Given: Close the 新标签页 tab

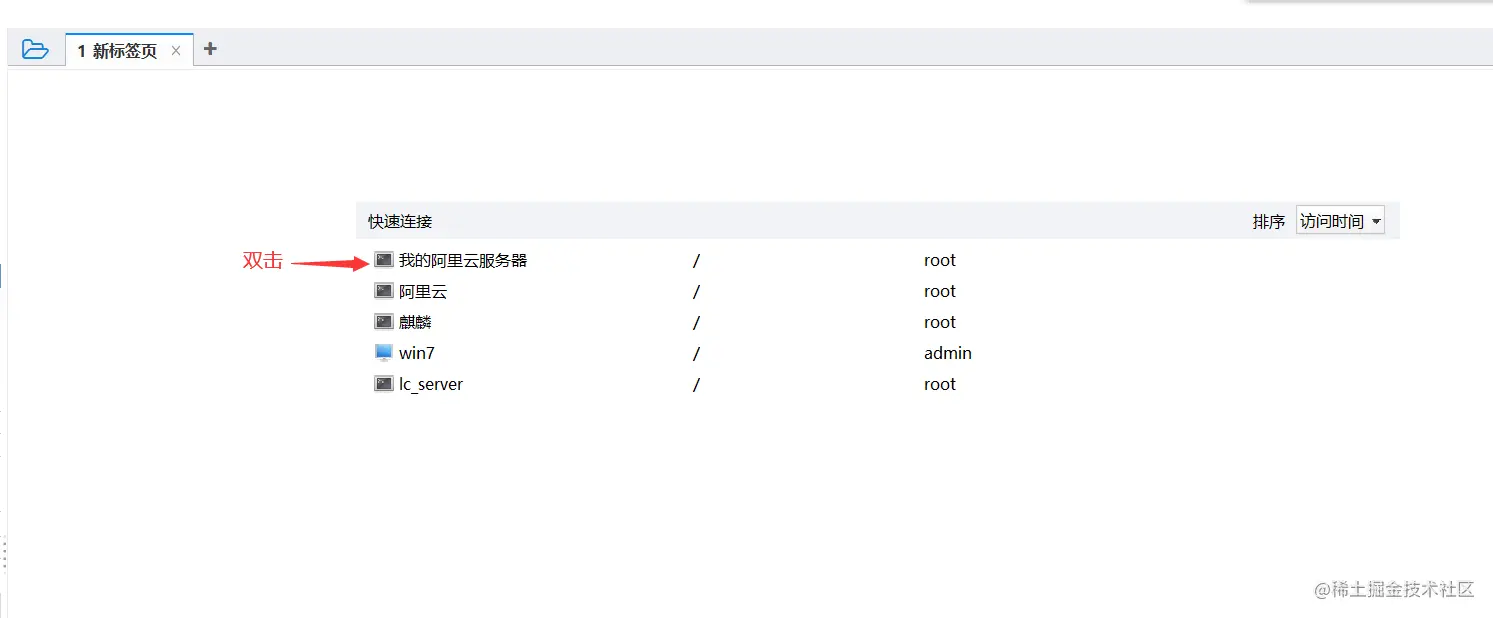Looking at the screenshot, I should [176, 50].
